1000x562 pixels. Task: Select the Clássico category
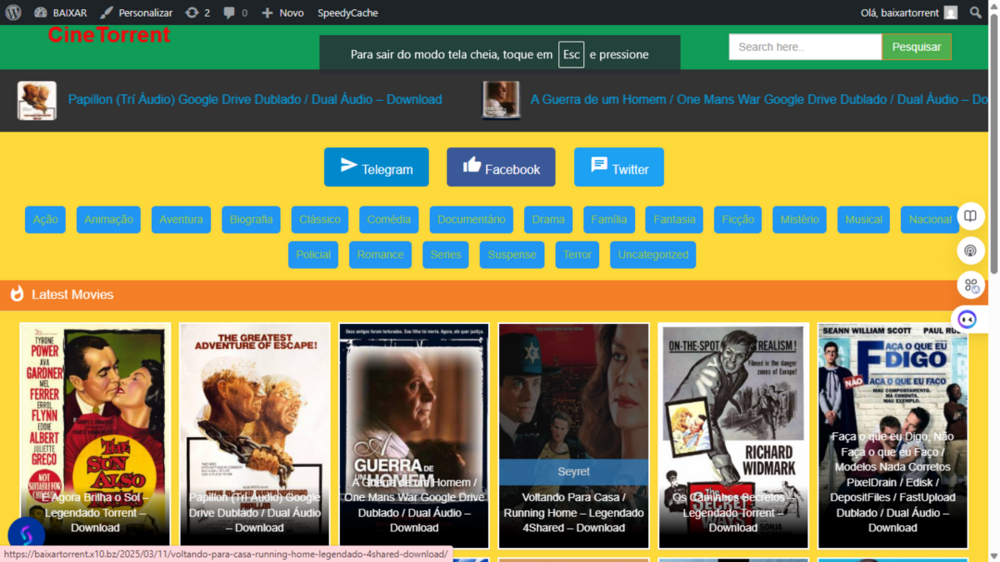tap(320, 219)
